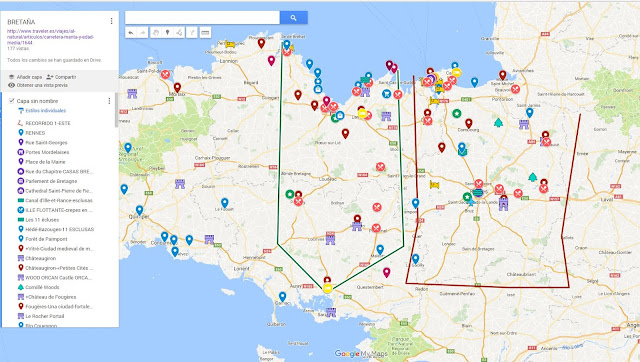This screenshot has width=640, height=362.
Task: Open the traveler.es link in the map description
Action: click(50, 37)
